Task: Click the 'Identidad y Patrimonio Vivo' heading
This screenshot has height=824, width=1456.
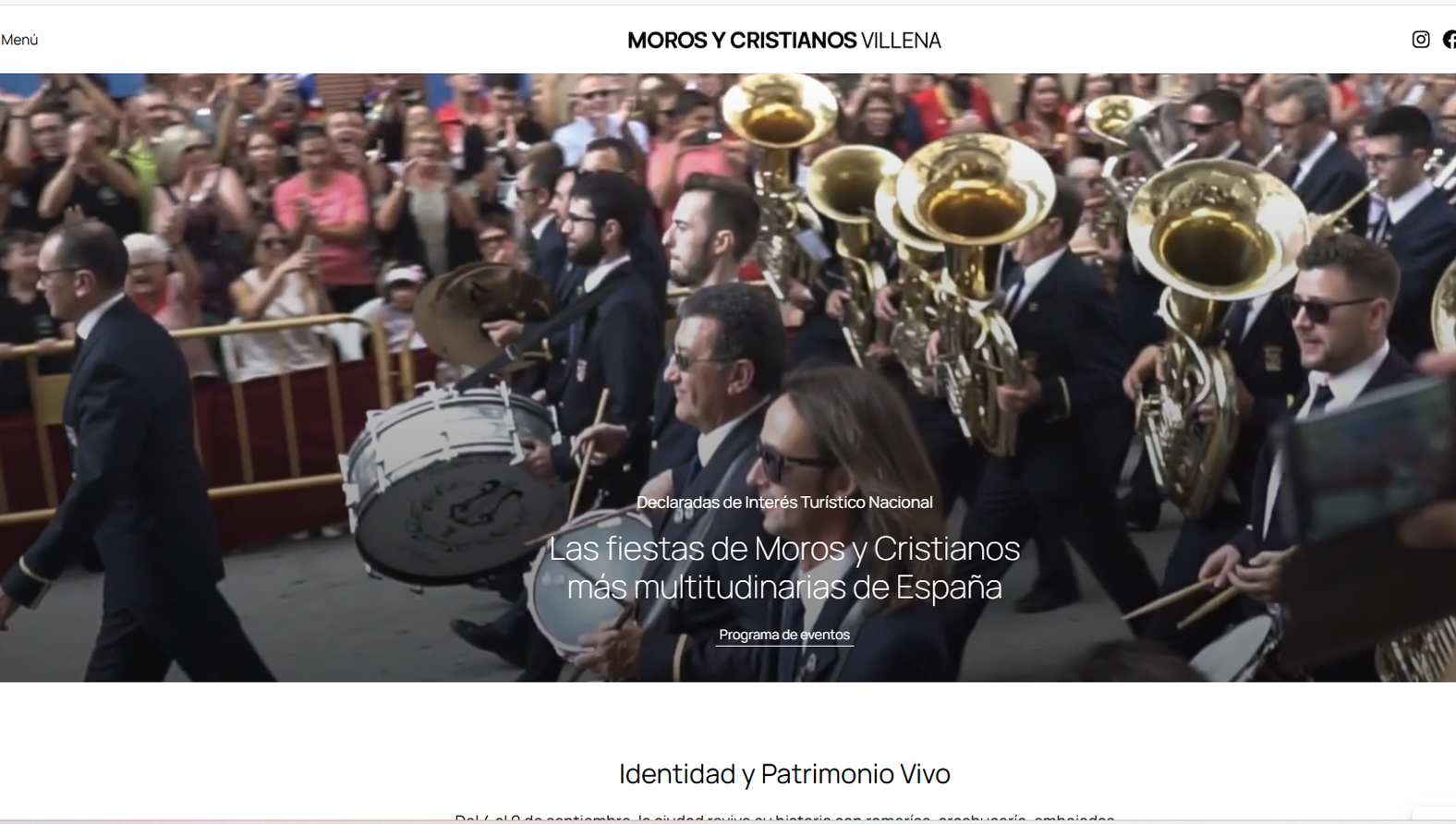Action: [x=784, y=773]
